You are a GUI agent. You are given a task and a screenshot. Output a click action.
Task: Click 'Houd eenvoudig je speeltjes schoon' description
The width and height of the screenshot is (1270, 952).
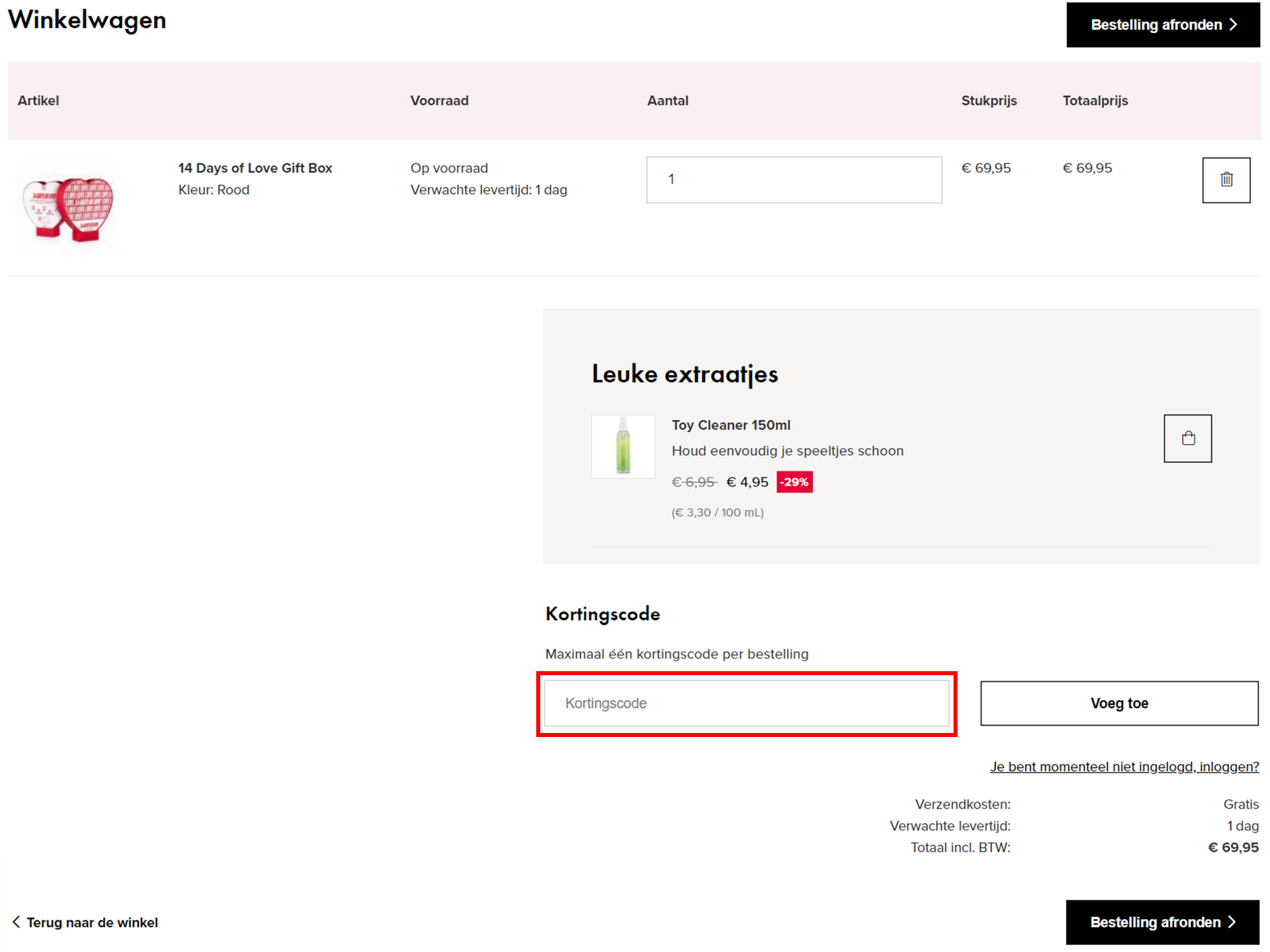tap(788, 451)
